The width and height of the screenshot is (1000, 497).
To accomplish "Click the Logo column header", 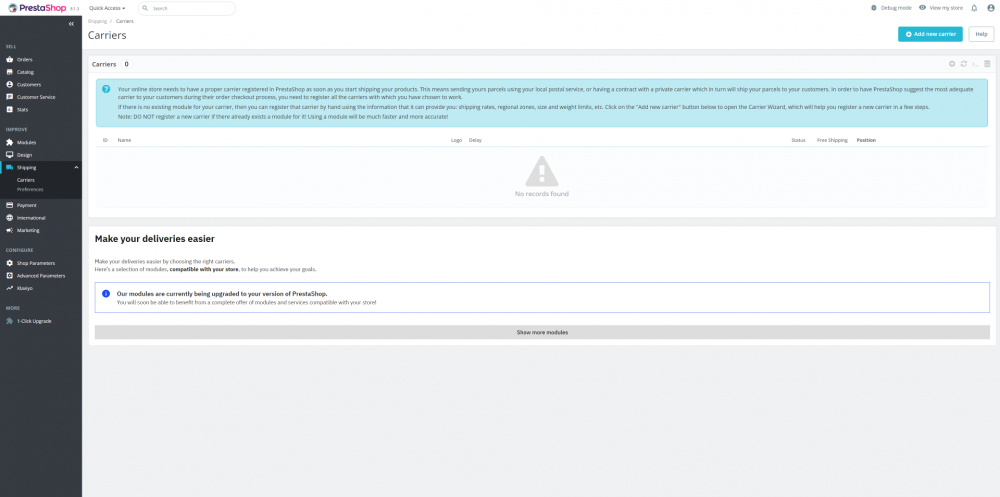I will click(456, 140).
